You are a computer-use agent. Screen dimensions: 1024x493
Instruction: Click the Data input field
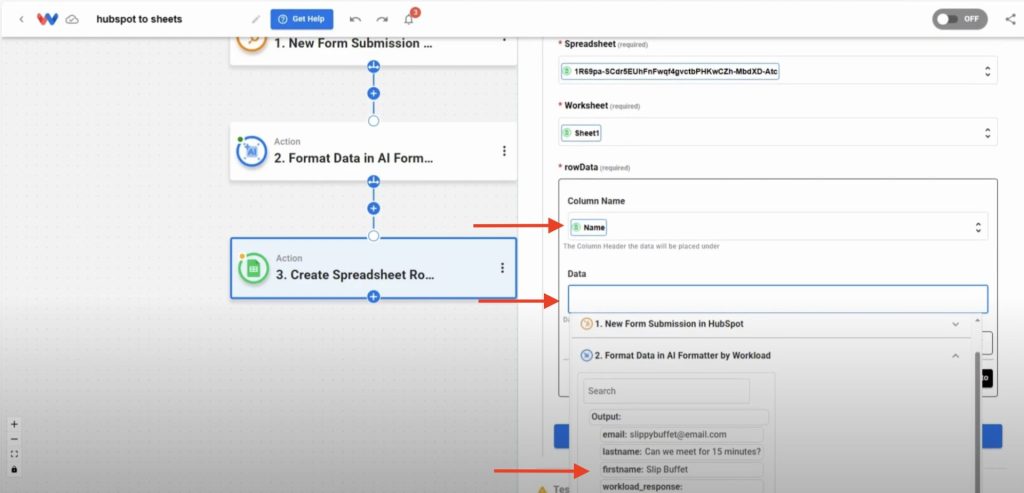(778, 299)
